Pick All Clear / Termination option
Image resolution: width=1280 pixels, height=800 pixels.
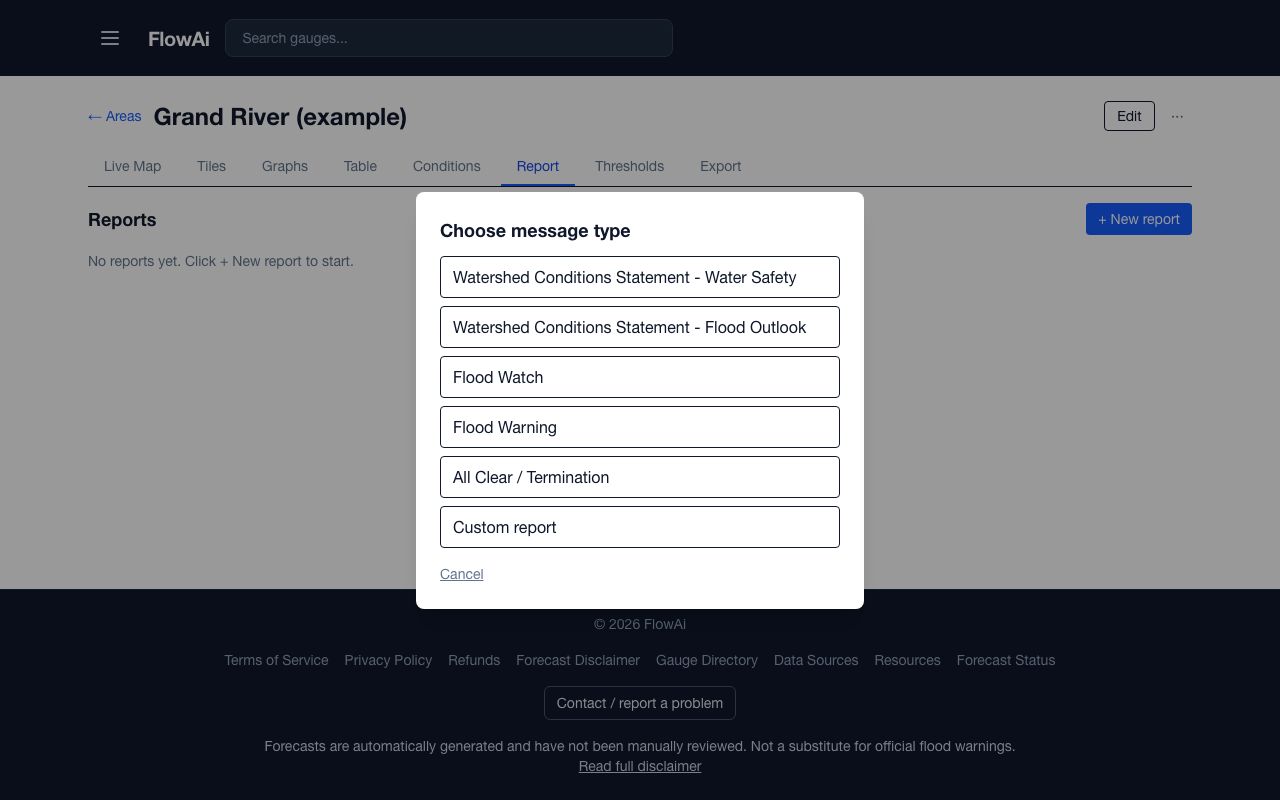coord(640,477)
